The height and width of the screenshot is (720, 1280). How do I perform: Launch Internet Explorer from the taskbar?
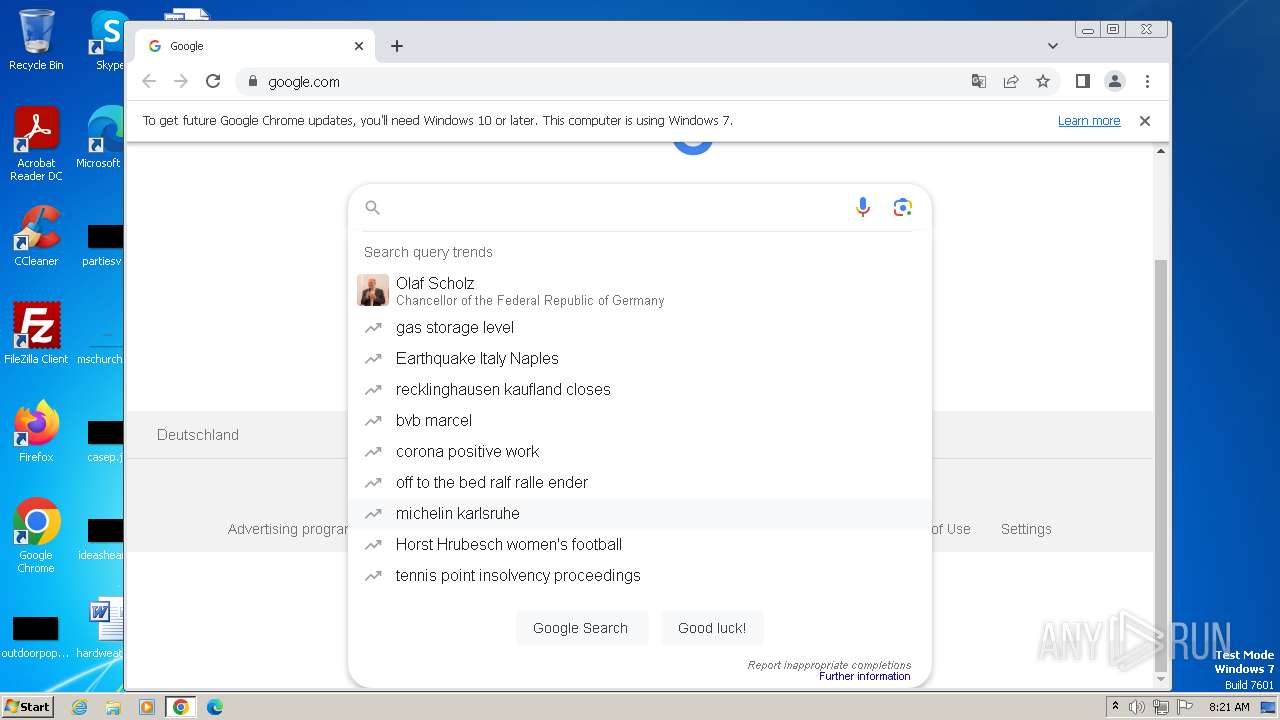click(80, 707)
